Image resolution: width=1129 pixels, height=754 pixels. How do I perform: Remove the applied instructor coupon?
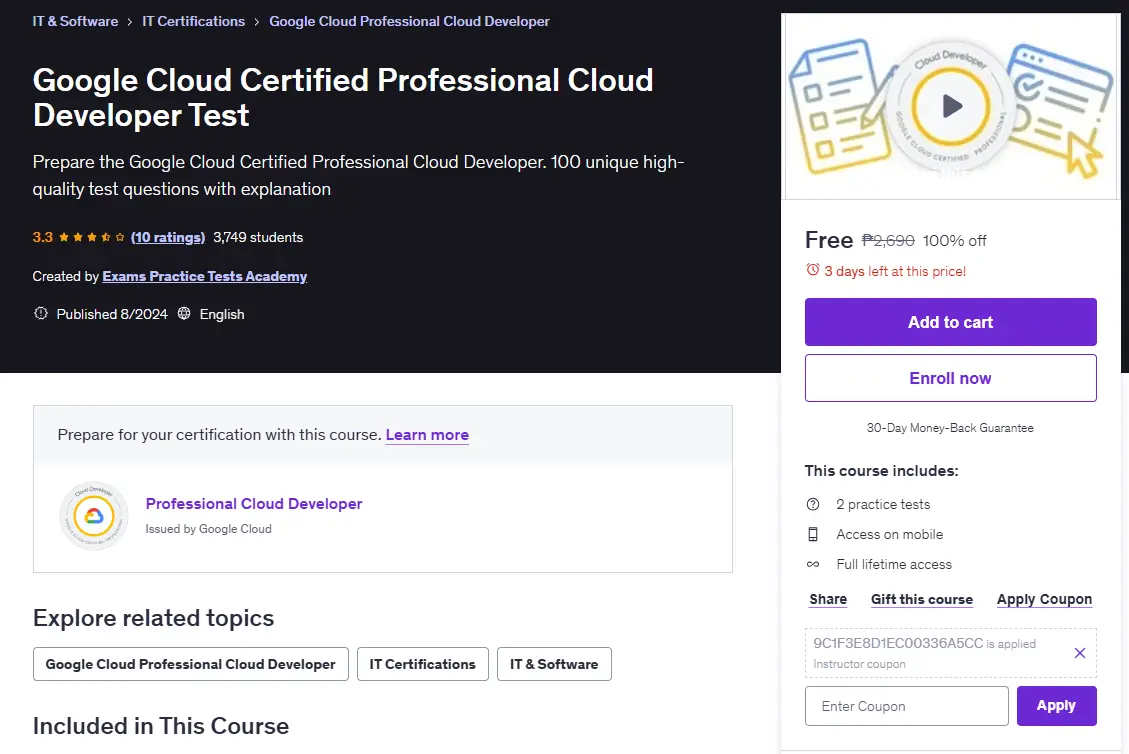[1079, 653]
